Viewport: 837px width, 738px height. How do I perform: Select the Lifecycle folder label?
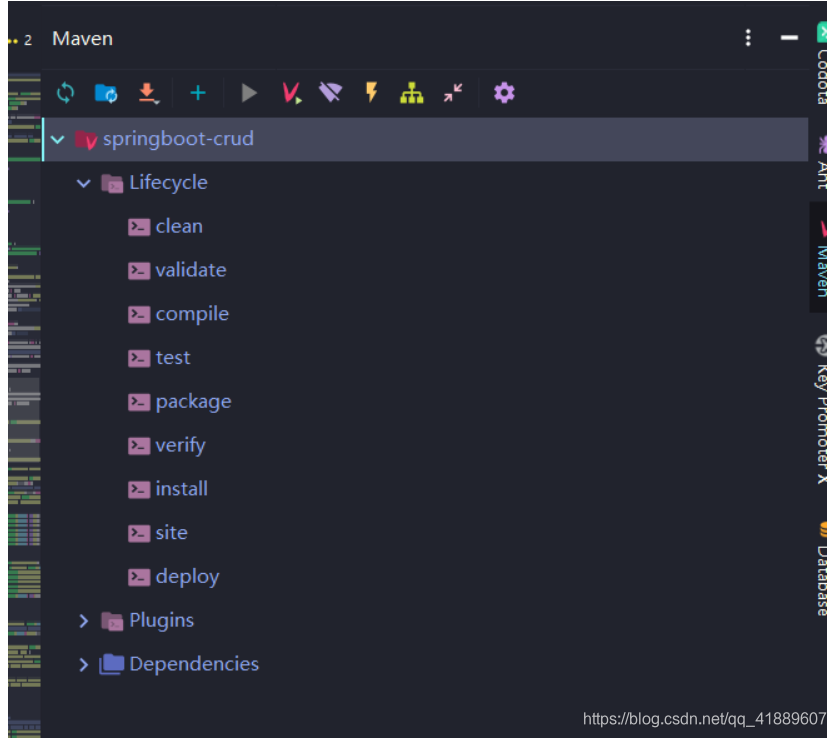168,182
